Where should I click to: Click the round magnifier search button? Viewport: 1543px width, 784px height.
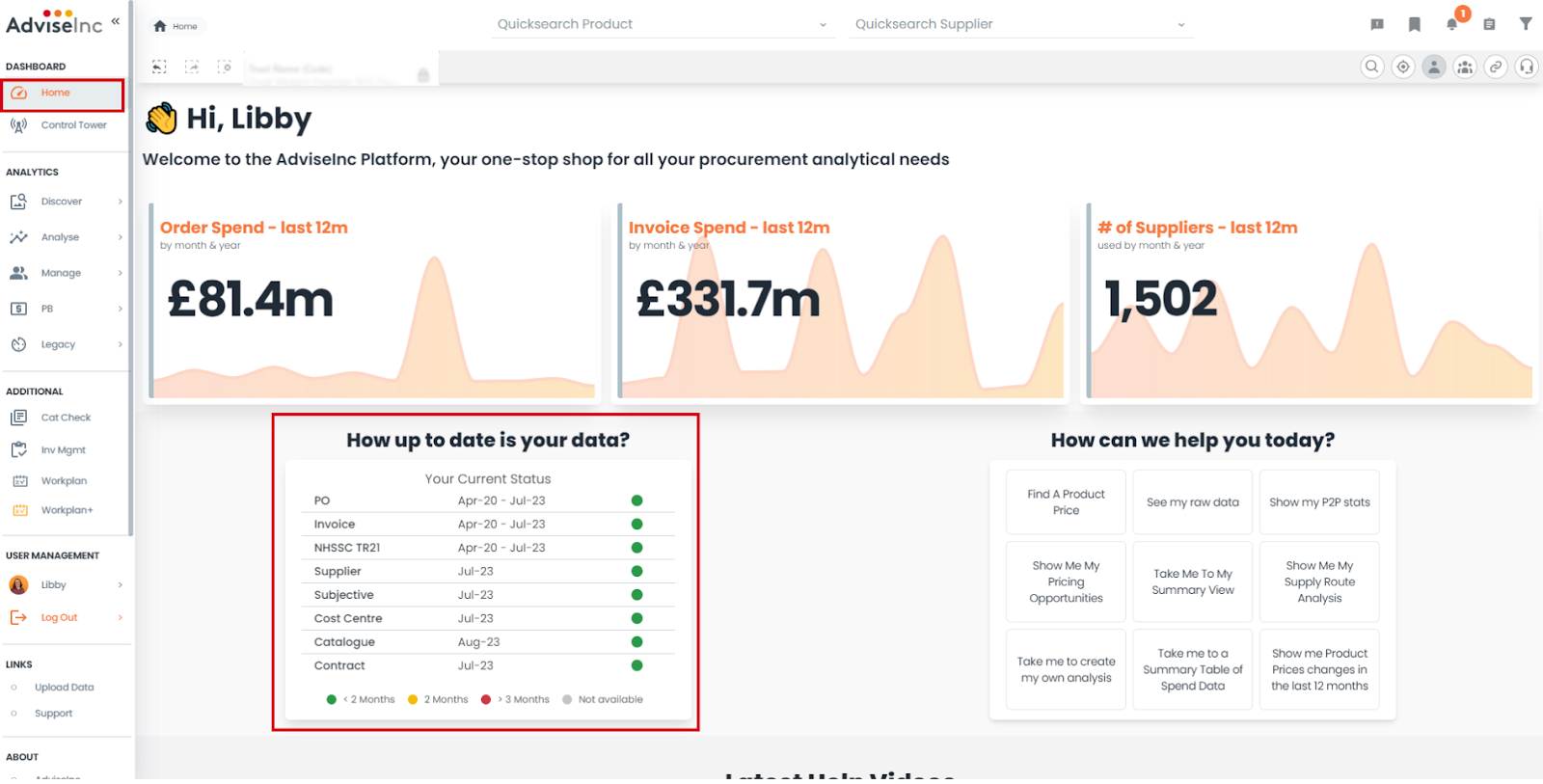(x=1372, y=67)
